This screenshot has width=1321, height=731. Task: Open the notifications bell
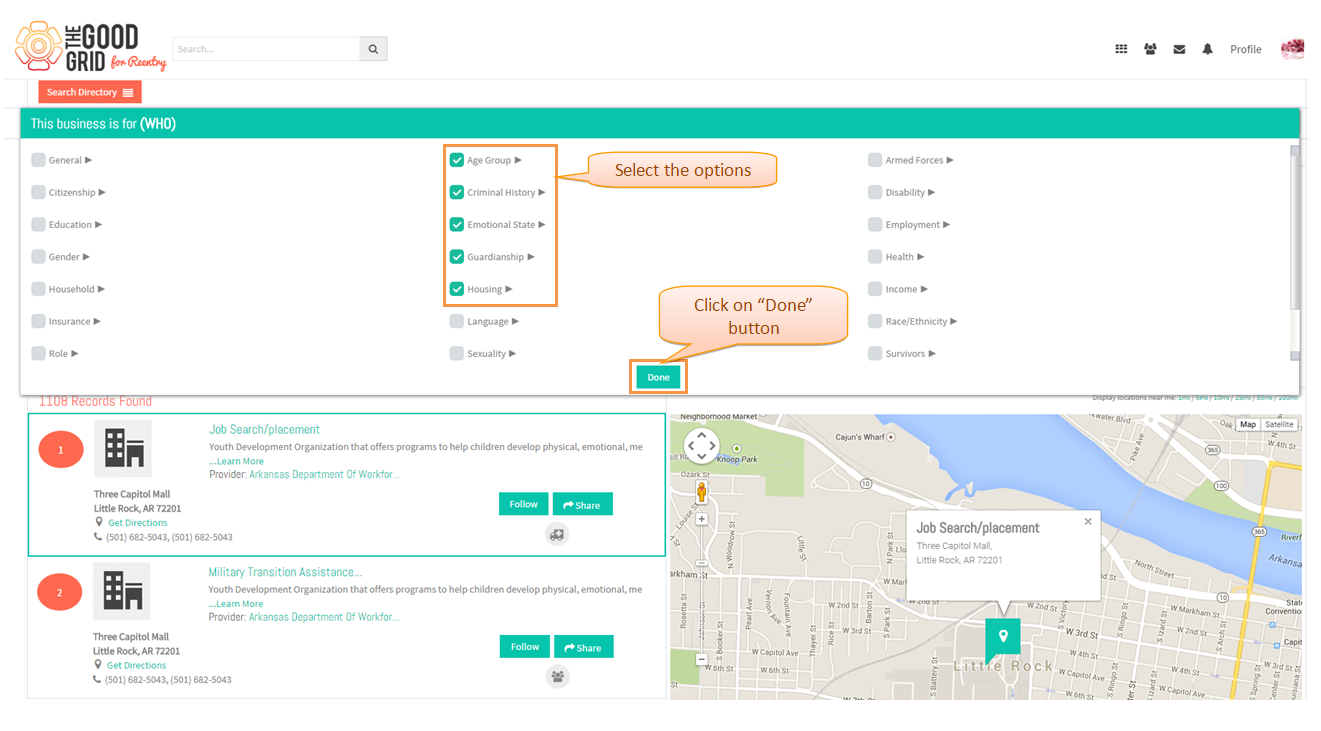(1207, 49)
